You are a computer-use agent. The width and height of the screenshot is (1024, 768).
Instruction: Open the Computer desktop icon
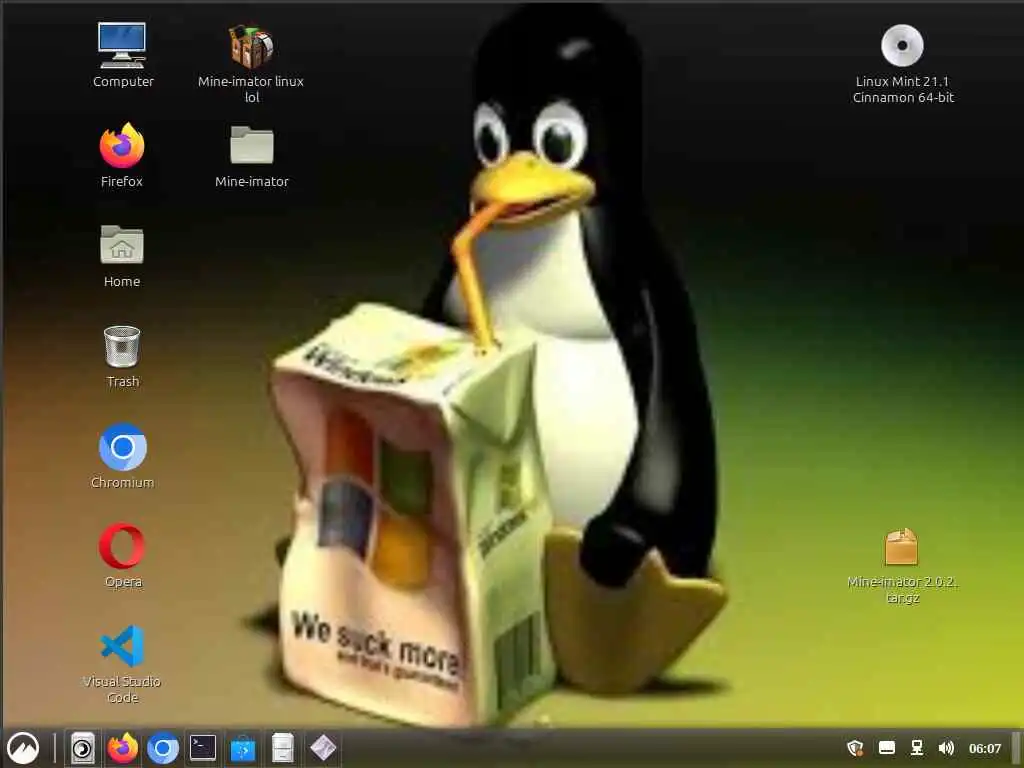click(x=122, y=45)
